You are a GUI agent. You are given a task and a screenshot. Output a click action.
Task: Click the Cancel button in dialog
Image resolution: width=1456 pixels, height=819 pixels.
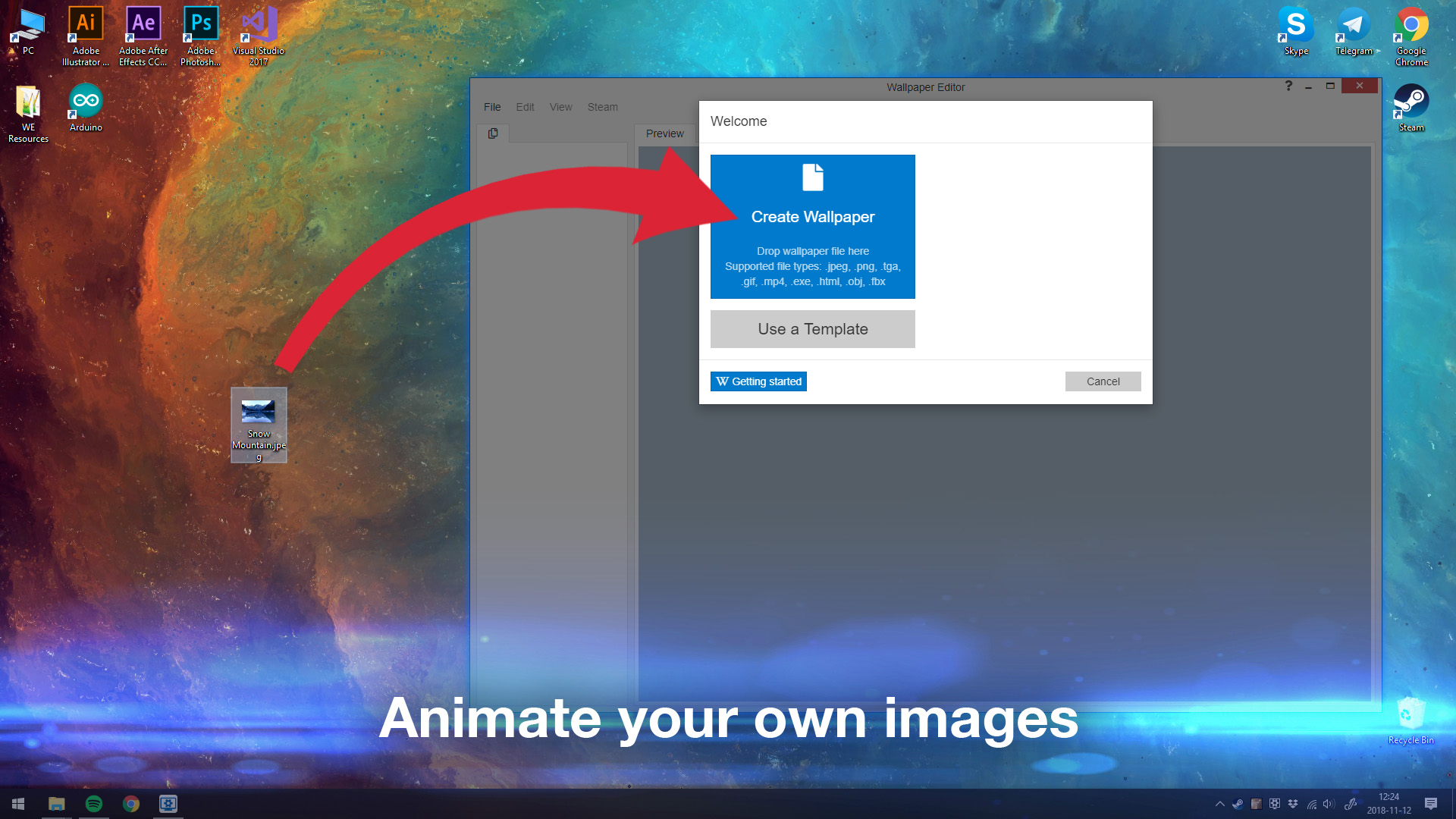pos(1102,381)
